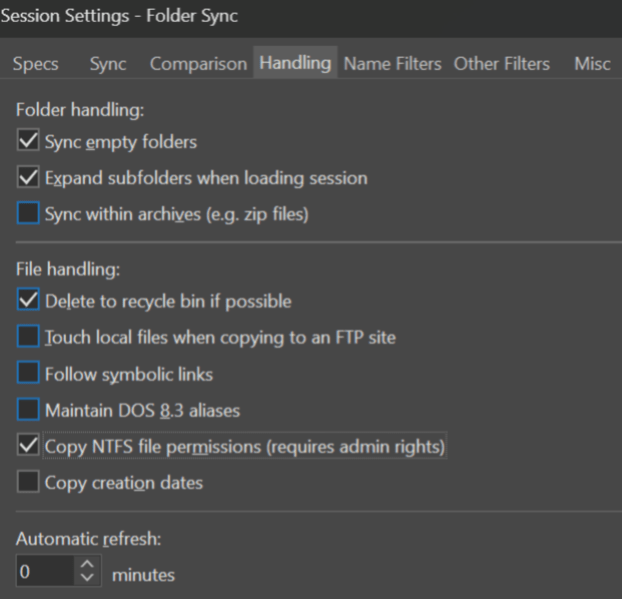This screenshot has width=622, height=599.
Task: Open the Misc tab
Action: pyautogui.click(x=592, y=64)
